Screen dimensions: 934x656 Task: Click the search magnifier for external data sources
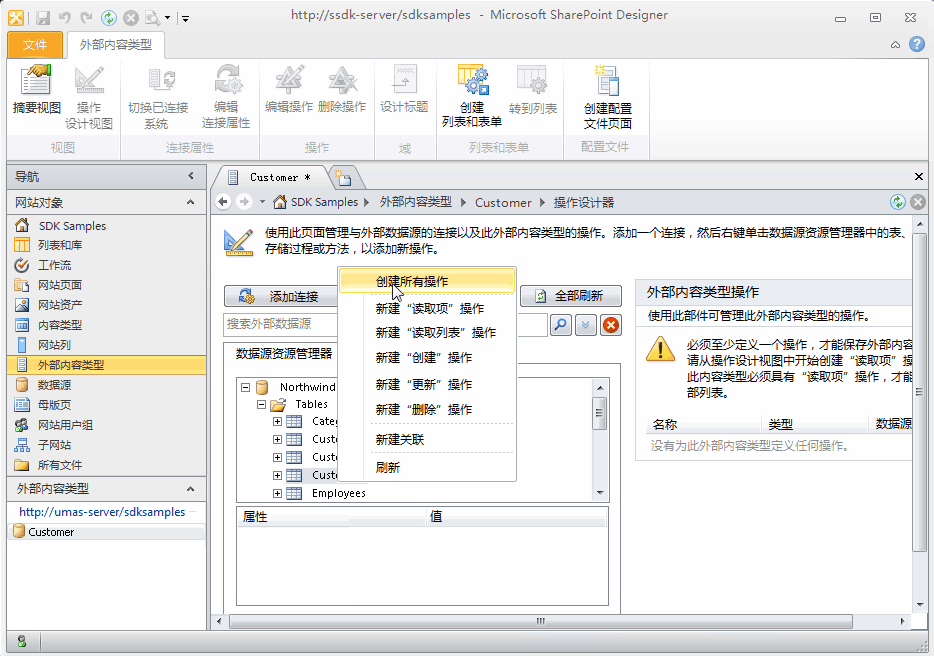click(x=560, y=325)
